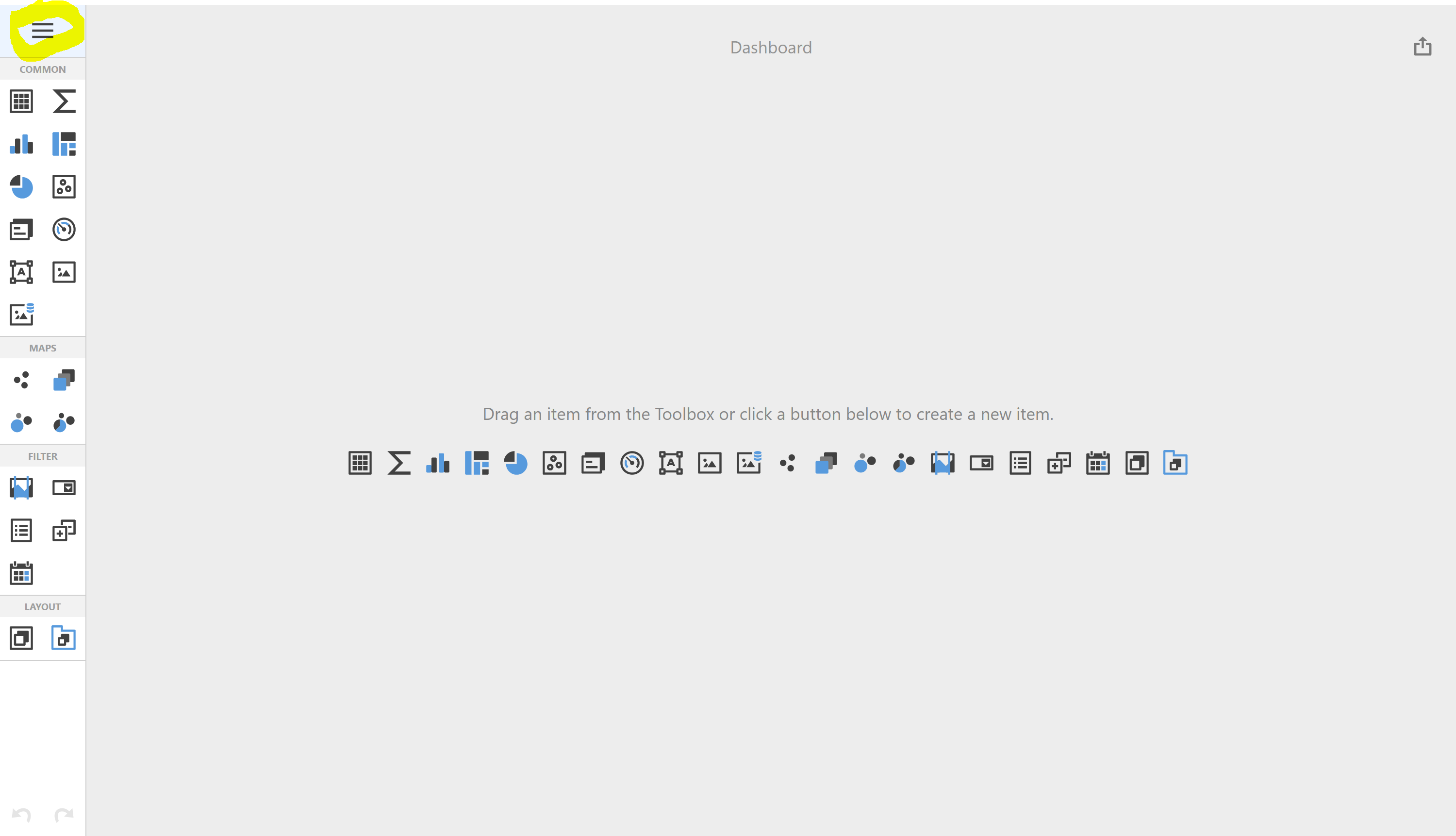Click the Redo arrow in the sidebar

point(64,815)
